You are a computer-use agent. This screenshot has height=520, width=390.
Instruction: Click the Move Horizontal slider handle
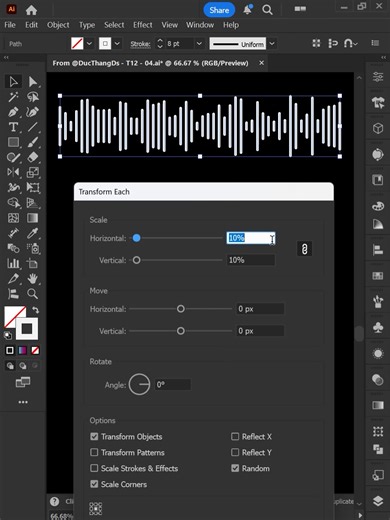pos(181,309)
